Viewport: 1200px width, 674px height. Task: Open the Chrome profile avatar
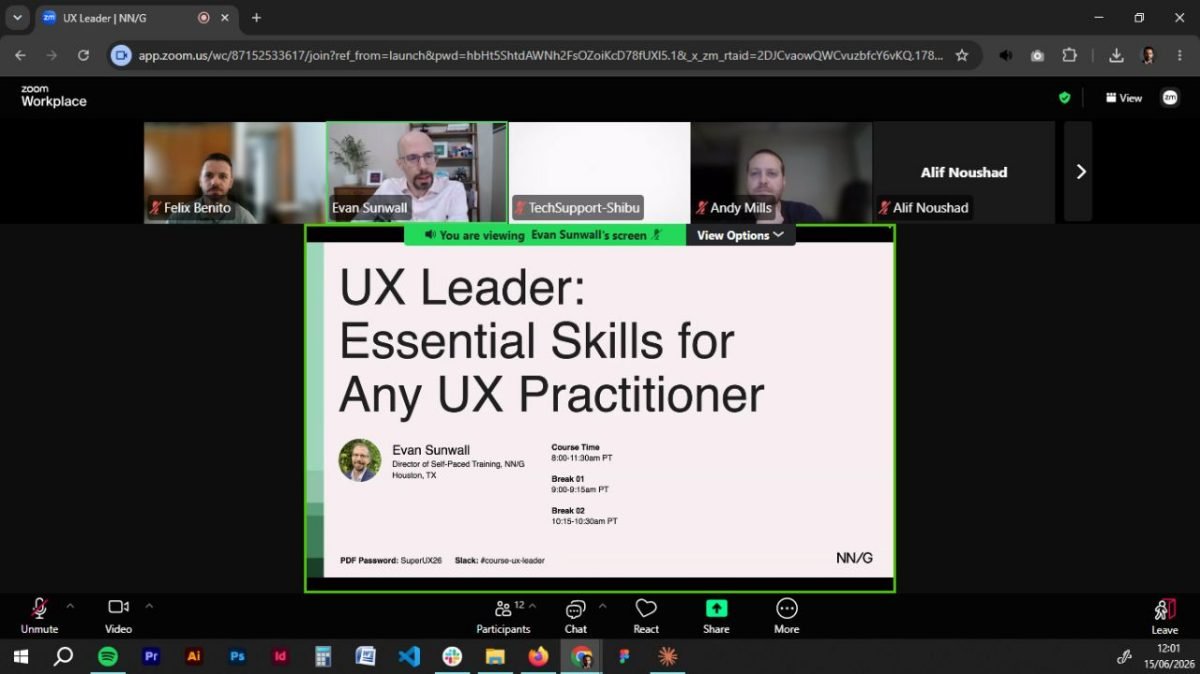coord(1148,56)
